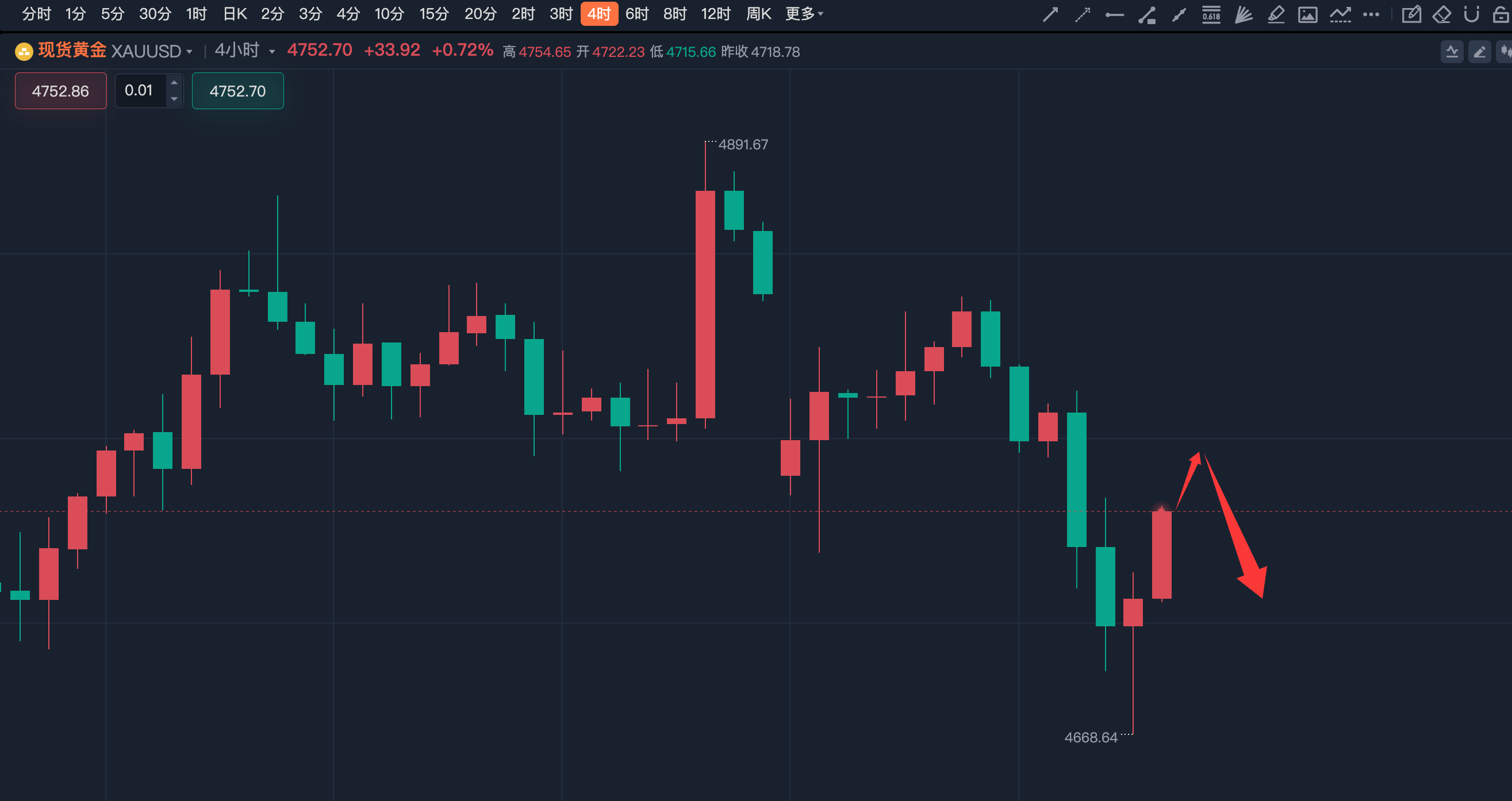Screen dimensions: 1512x801
Task: Select the horizontal ray line tool
Action: pos(1114,14)
